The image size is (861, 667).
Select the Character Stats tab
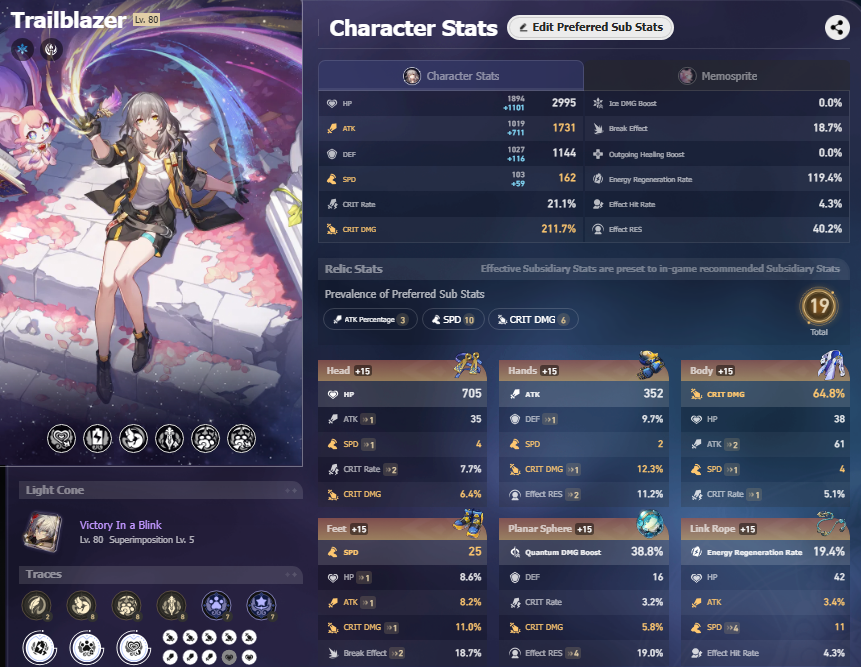451,76
